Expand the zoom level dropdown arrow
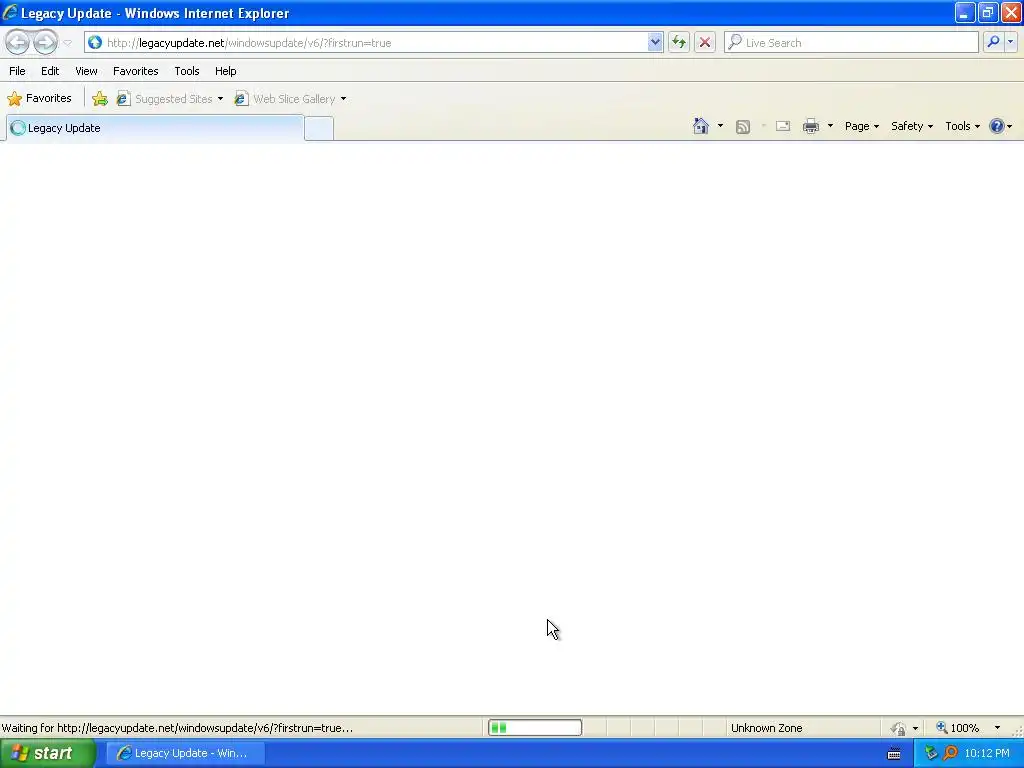Image resolution: width=1024 pixels, height=768 pixels. [x=997, y=728]
